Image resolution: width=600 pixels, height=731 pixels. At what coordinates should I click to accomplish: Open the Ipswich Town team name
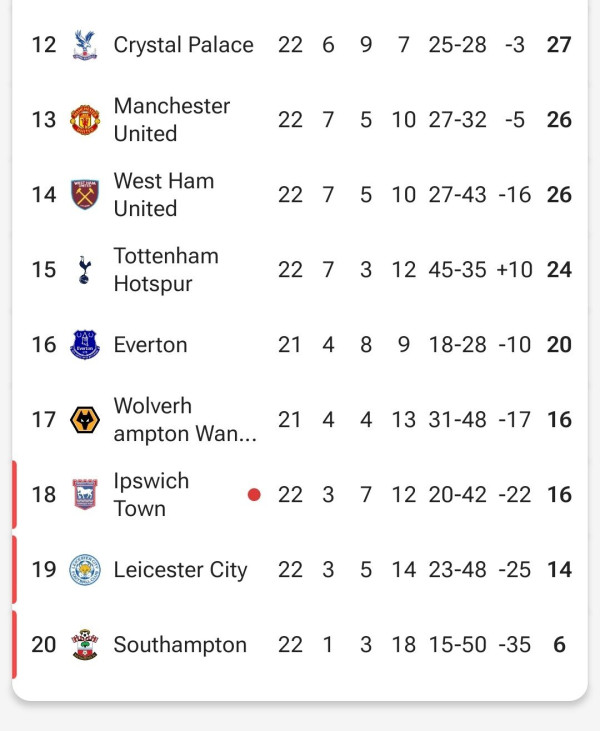coord(150,495)
